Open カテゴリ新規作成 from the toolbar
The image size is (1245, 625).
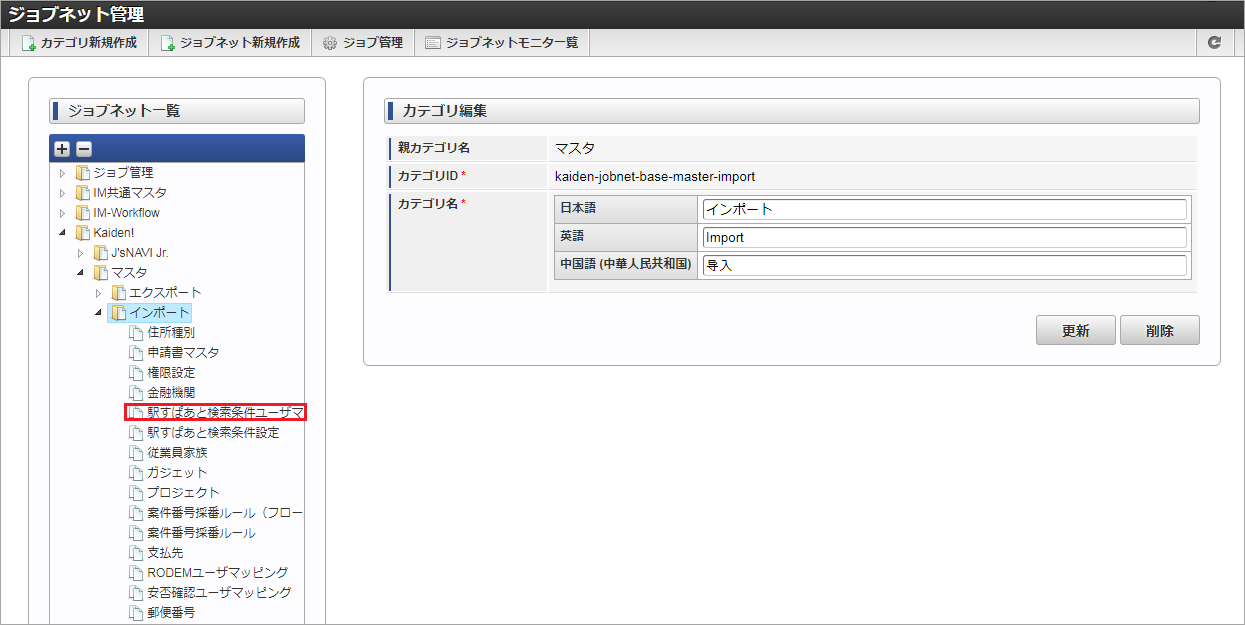coord(79,43)
